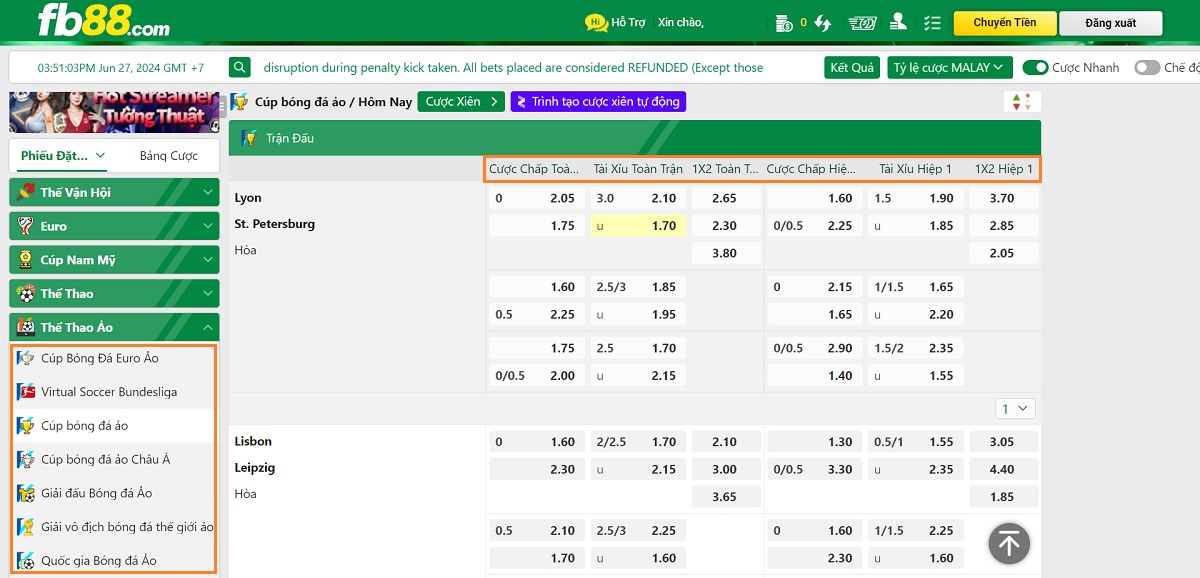Viewport: 1200px width, 578px height.
Task: Select Virtual Soccer Bundesliga in sidebar
Action: 109,392
